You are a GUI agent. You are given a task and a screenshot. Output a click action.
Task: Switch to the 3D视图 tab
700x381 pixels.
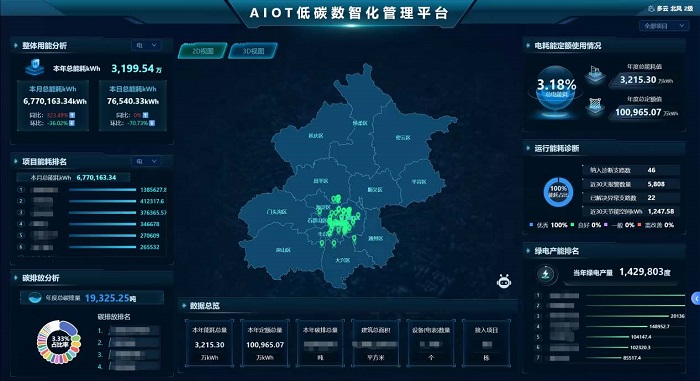point(253,51)
